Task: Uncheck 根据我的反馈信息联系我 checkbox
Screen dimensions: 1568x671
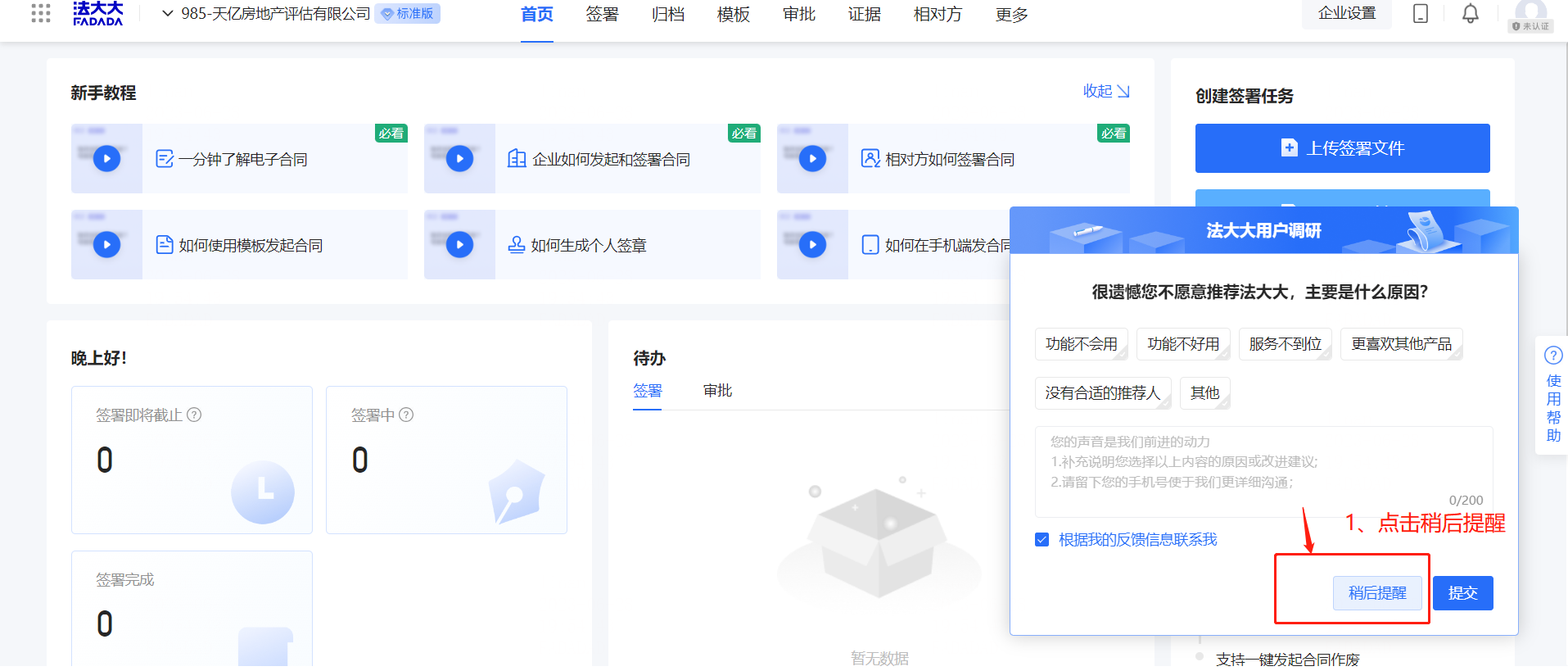Action: 1042,540
